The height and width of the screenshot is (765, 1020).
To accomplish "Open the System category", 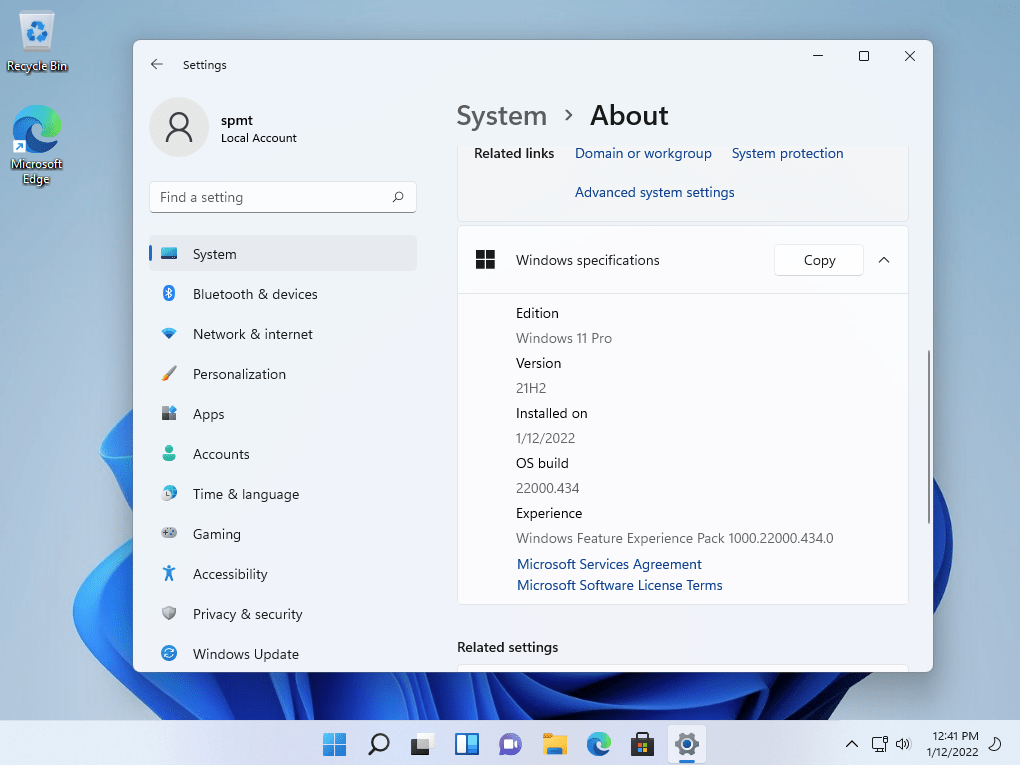I will 283,254.
